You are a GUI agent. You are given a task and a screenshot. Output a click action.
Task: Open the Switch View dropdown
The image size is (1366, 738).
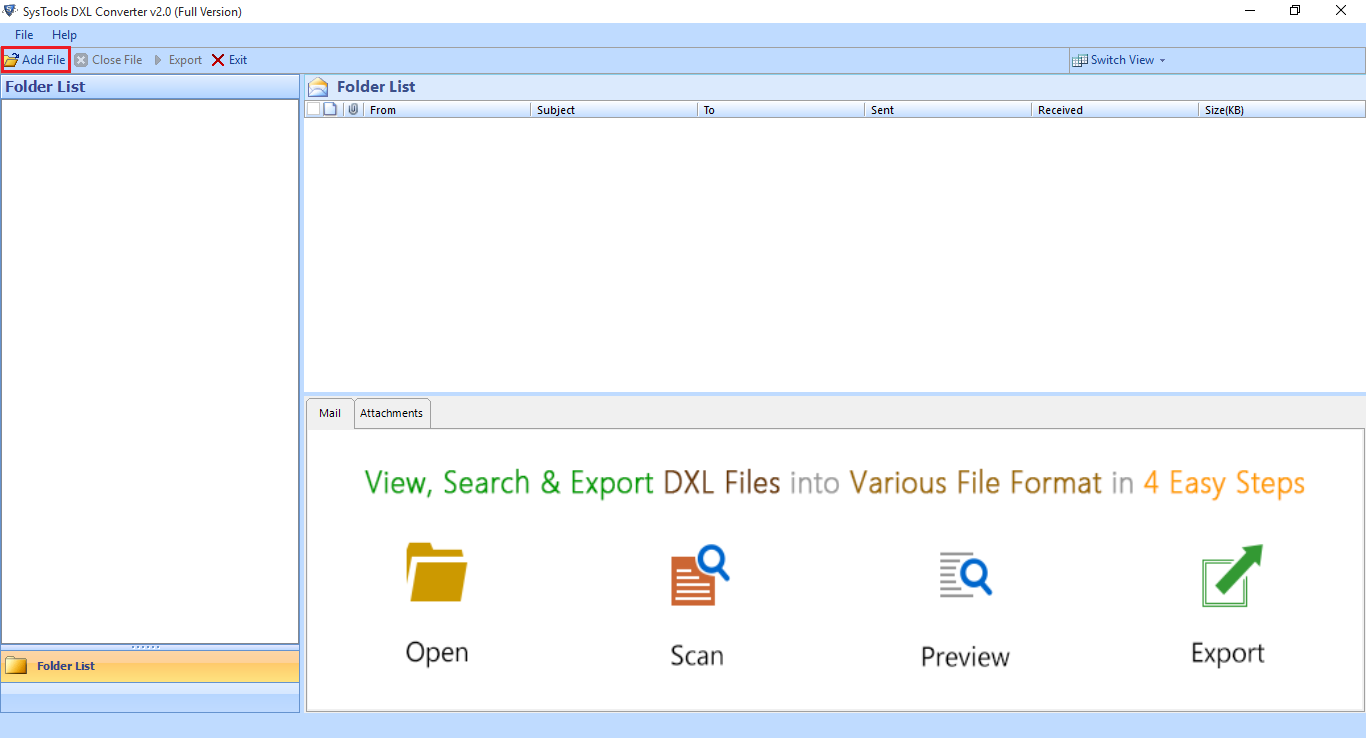tap(1118, 60)
